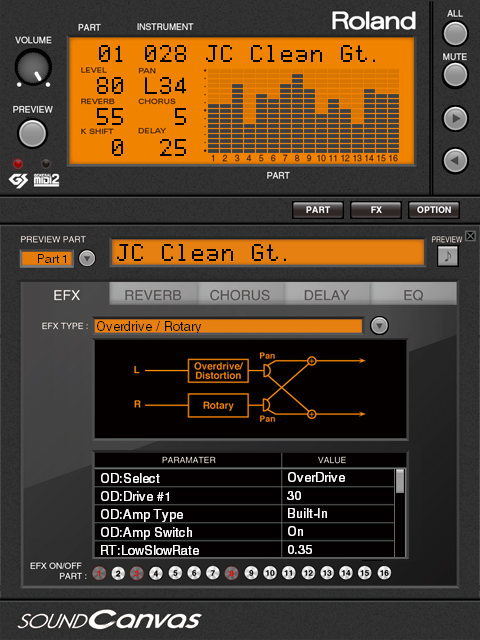Switch to the DELAY tab
Image resolution: width=480 pixels, height=640 pixels.
[327, 295]
